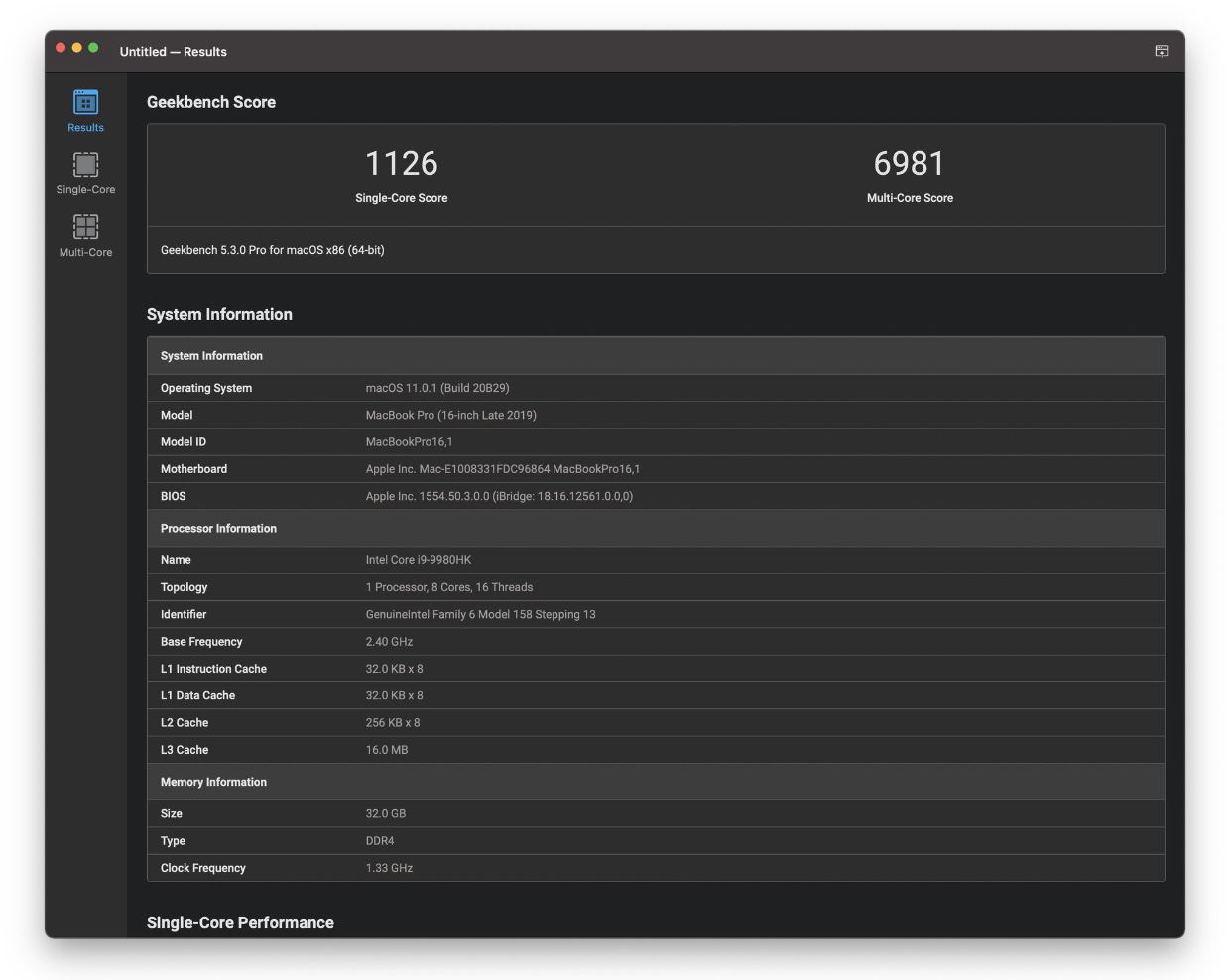Click the System Information section heading

pos(219,314)
